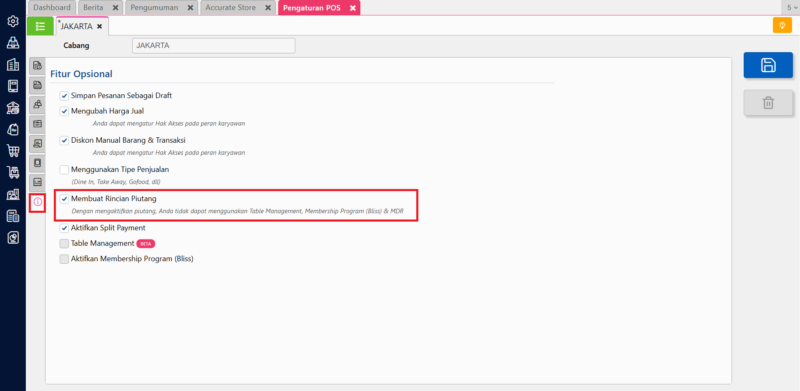The width and height of the screenshot is (800, 391).
Task: Click the Cabang input field showing JAKARTA
Action: (x=213, y=45)
